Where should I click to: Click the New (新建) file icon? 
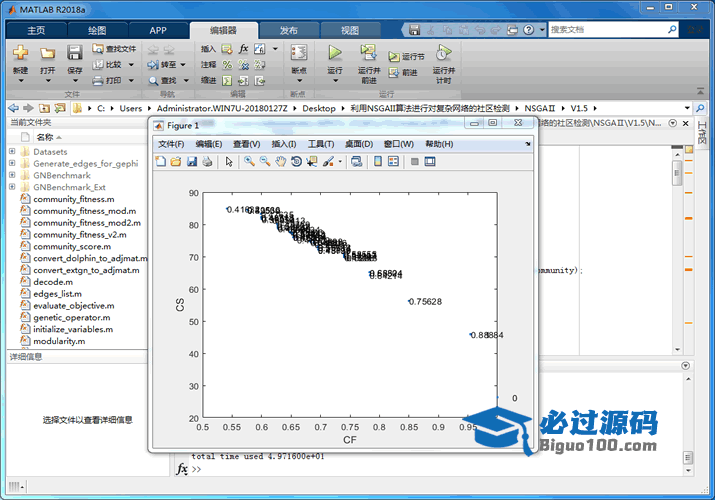click(20, 53)
